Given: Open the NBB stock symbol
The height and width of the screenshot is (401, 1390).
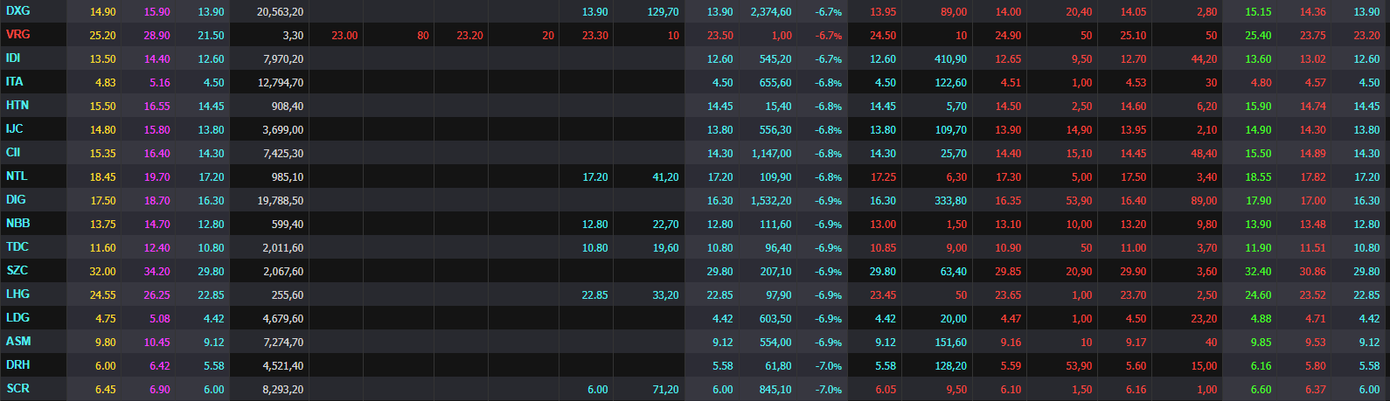Looking at the screenshot, I should coord(17,224).
